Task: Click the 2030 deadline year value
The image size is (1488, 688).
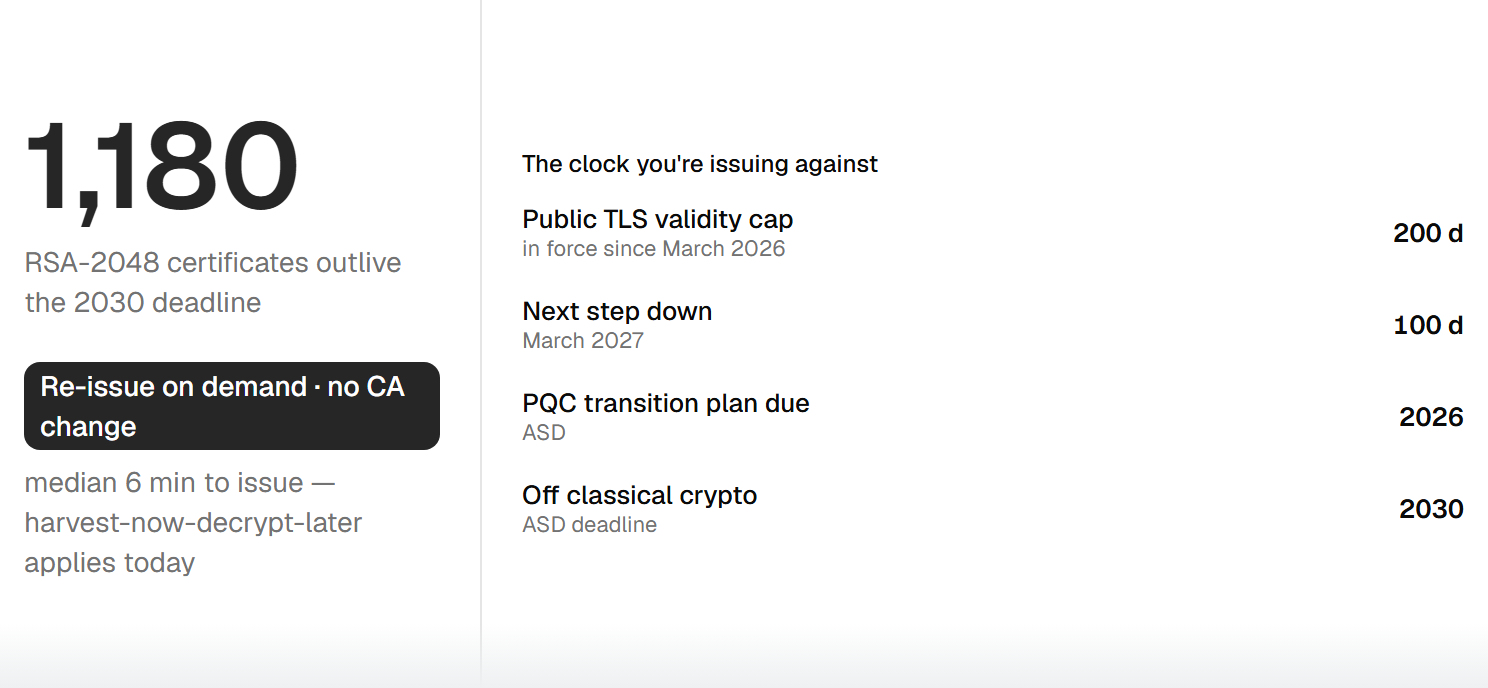Action: 1431,509
